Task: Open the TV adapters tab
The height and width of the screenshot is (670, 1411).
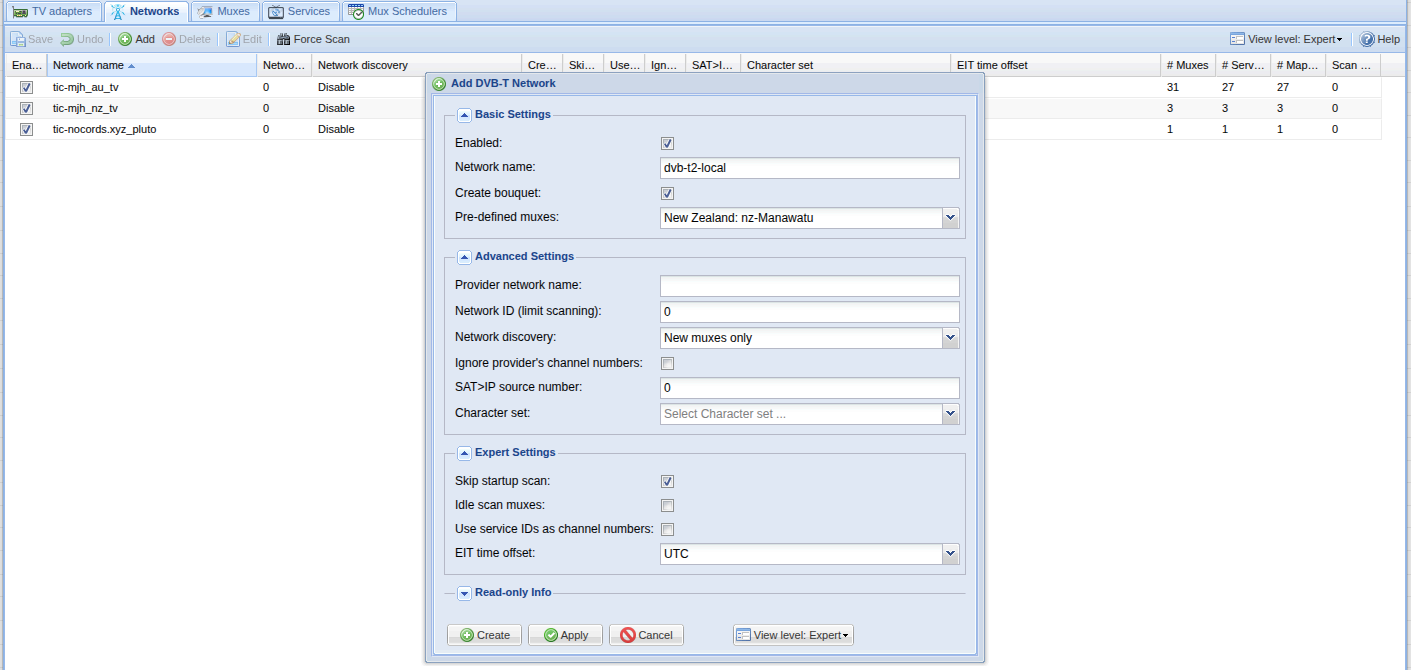Action: click(53, 11)
